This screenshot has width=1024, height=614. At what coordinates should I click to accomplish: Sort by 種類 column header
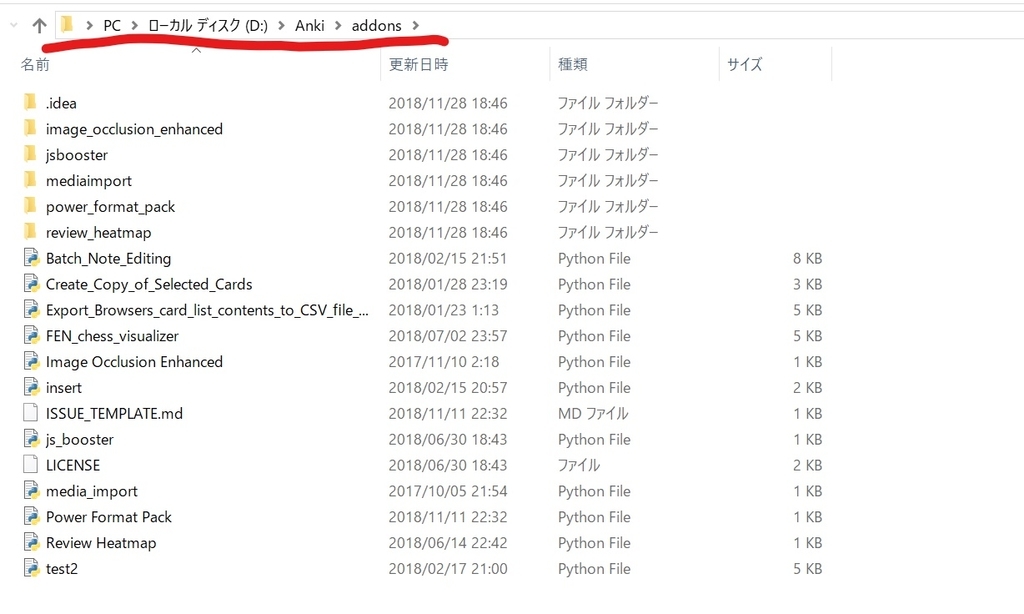573,64
